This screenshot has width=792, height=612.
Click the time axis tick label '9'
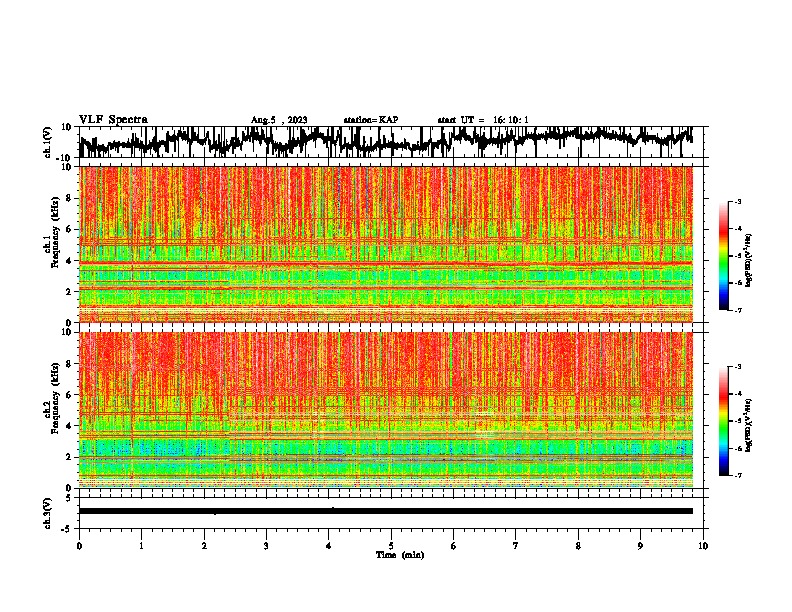640,546
